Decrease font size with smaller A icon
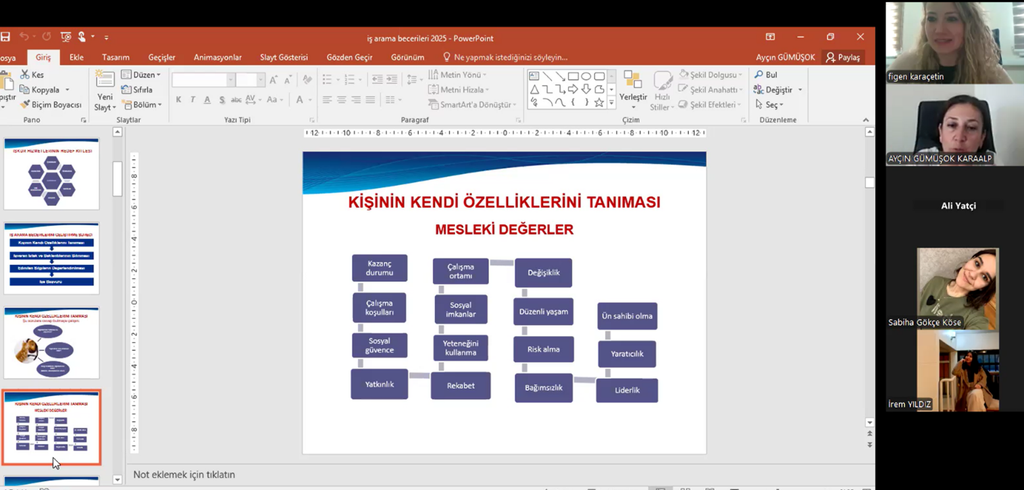 [x=288, y=80]
